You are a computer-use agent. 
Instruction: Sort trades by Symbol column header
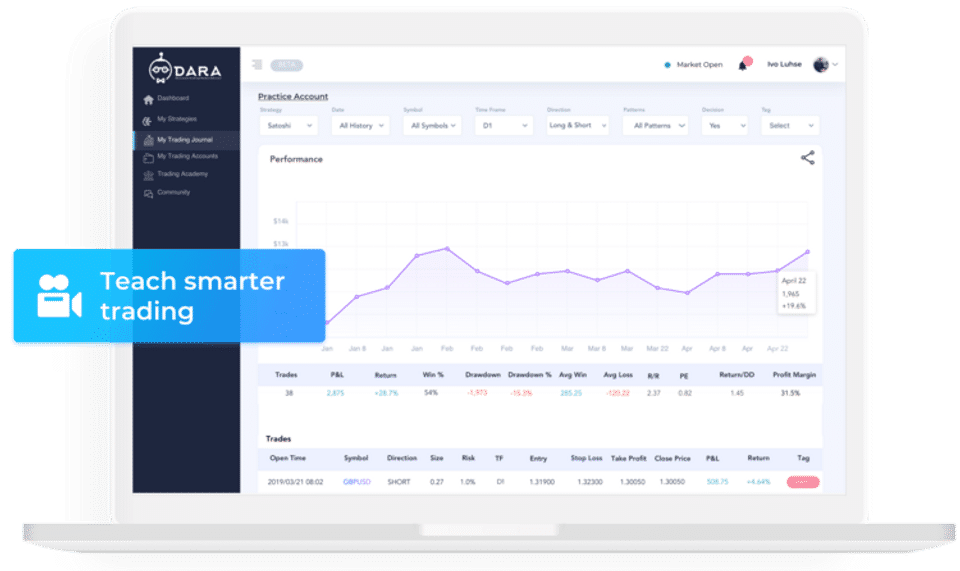tap(356, 458)
